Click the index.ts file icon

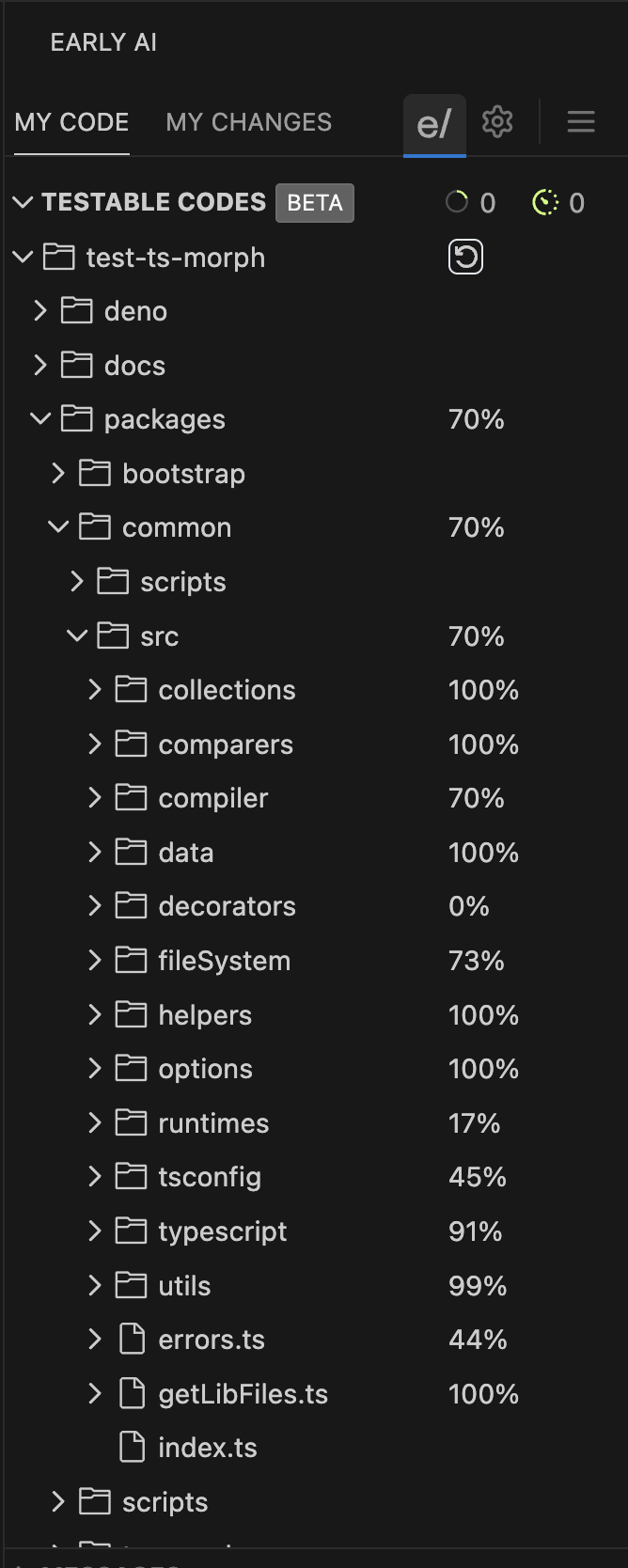click(133, 1448)
